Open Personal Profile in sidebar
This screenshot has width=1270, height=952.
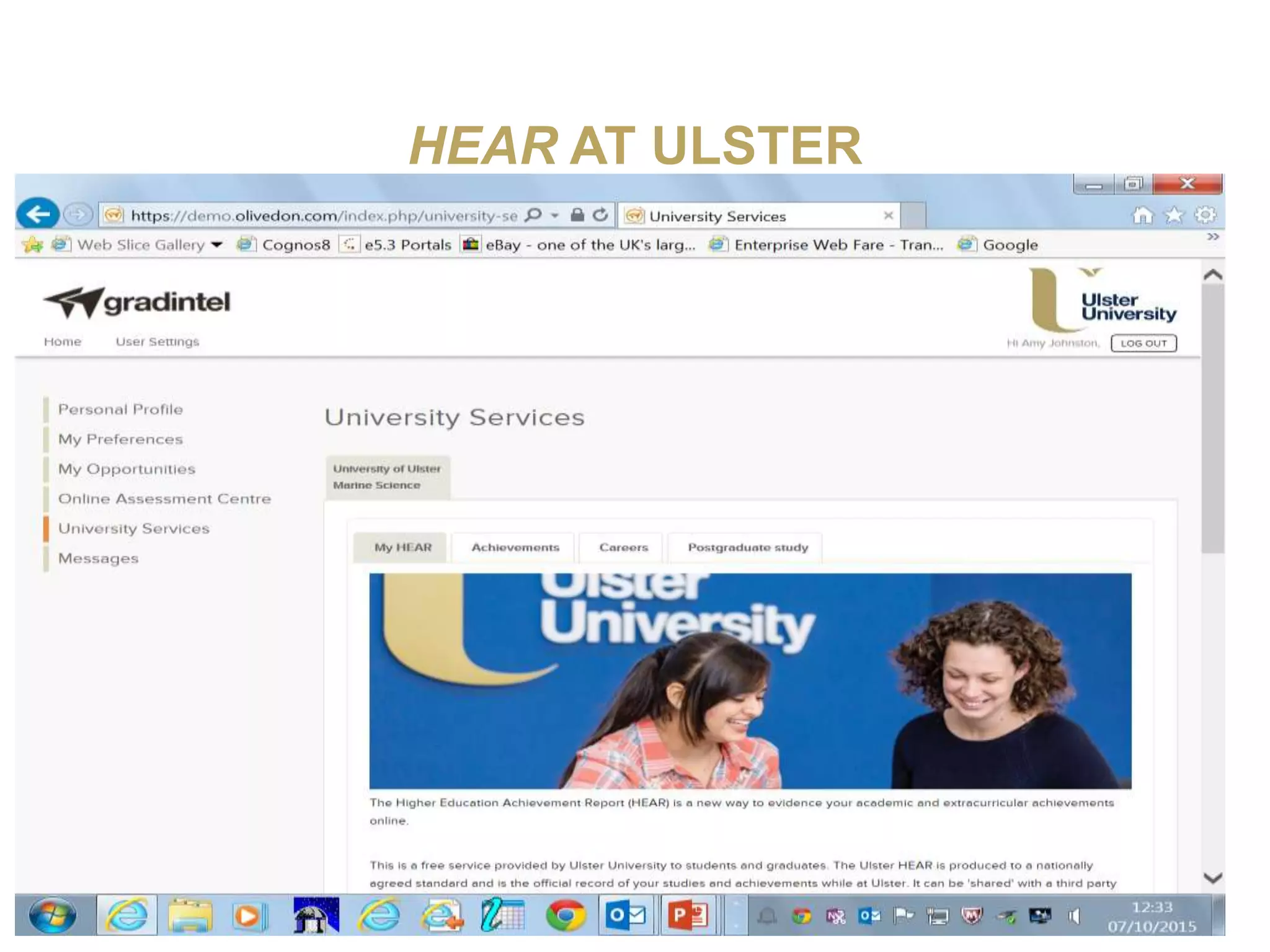point(120,410)
